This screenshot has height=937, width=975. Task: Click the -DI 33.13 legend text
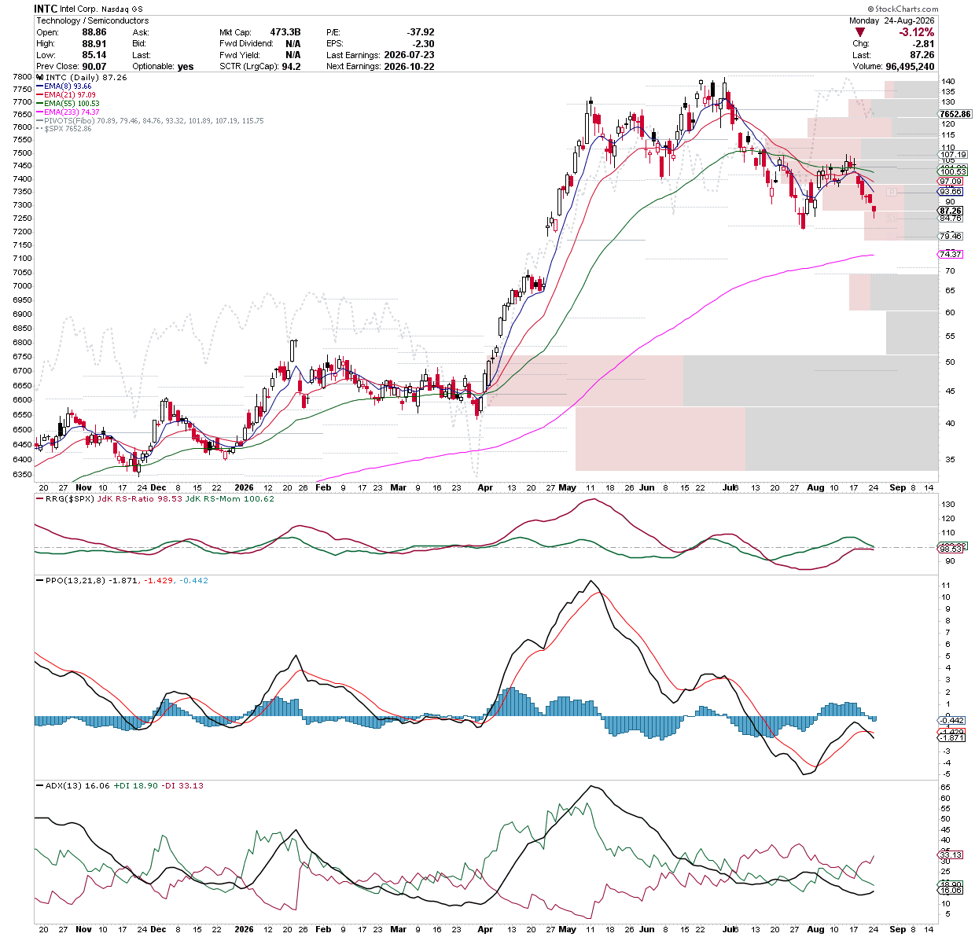(183, 786)
